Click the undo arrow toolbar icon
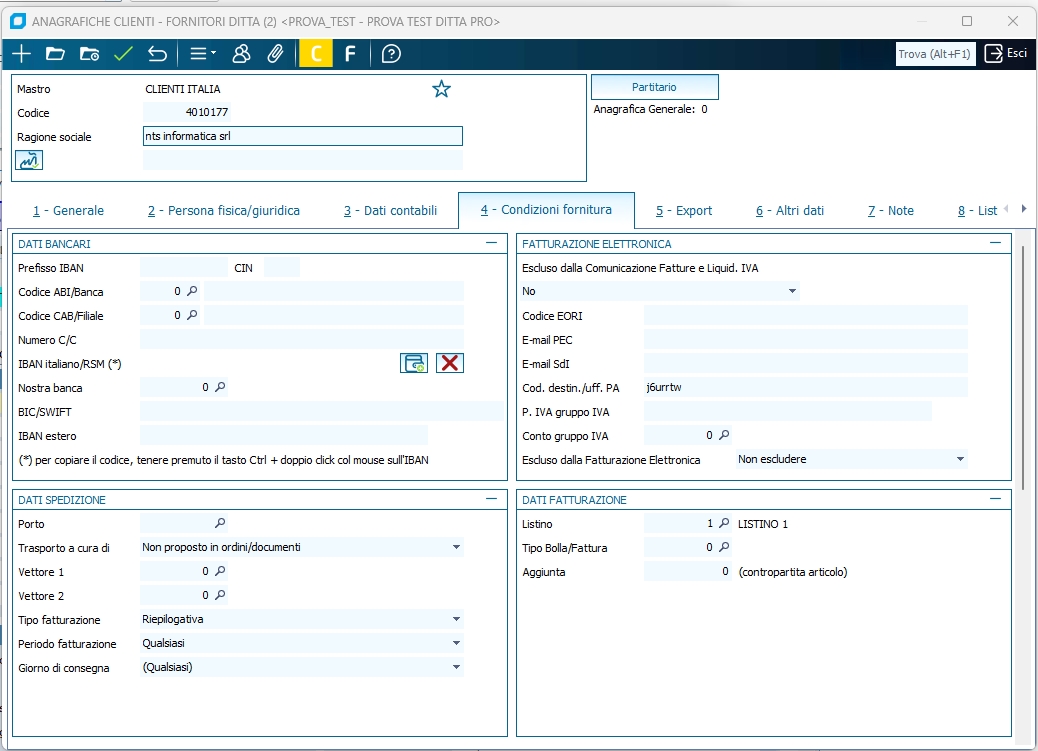The image size is (1038, 751). coord(157,54)
